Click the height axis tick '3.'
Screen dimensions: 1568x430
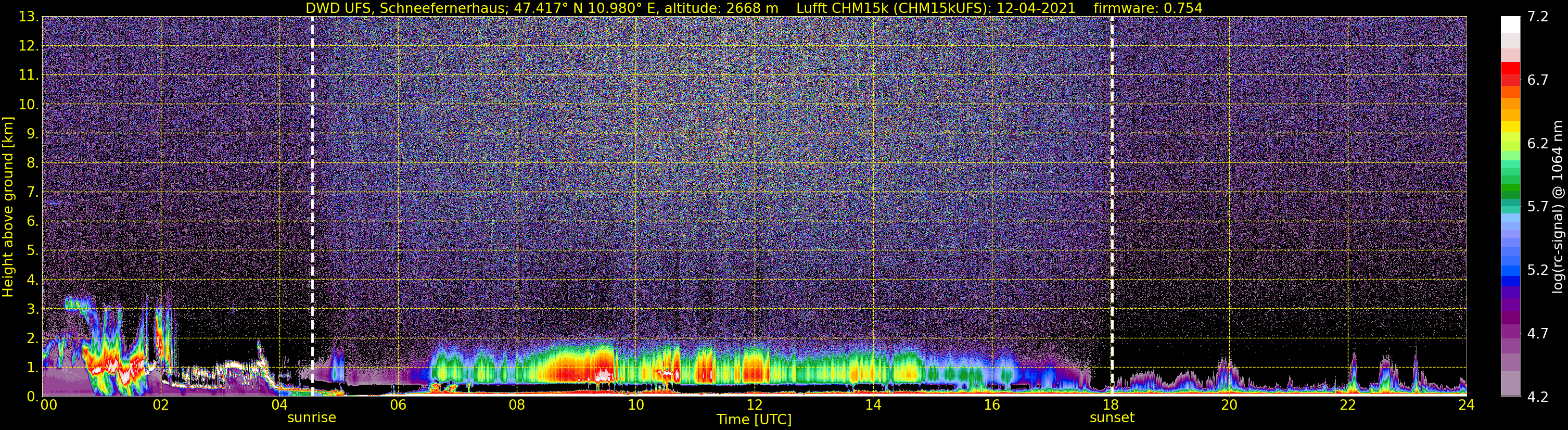pos(32,309)
